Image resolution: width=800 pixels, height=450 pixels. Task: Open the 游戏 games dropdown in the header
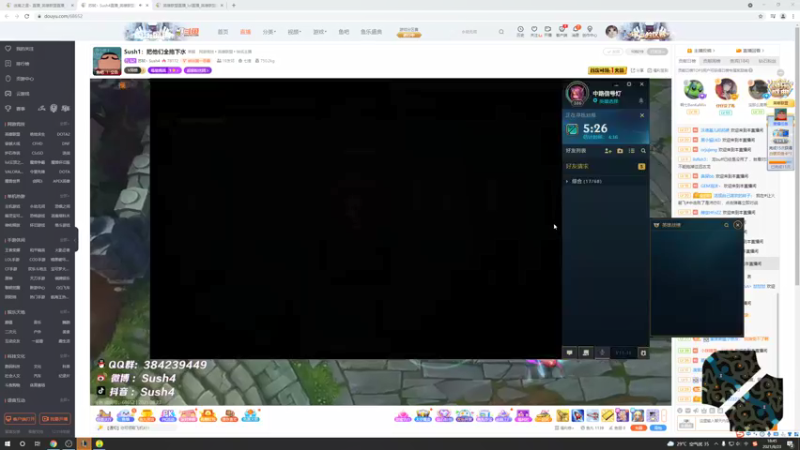point(319,32)
